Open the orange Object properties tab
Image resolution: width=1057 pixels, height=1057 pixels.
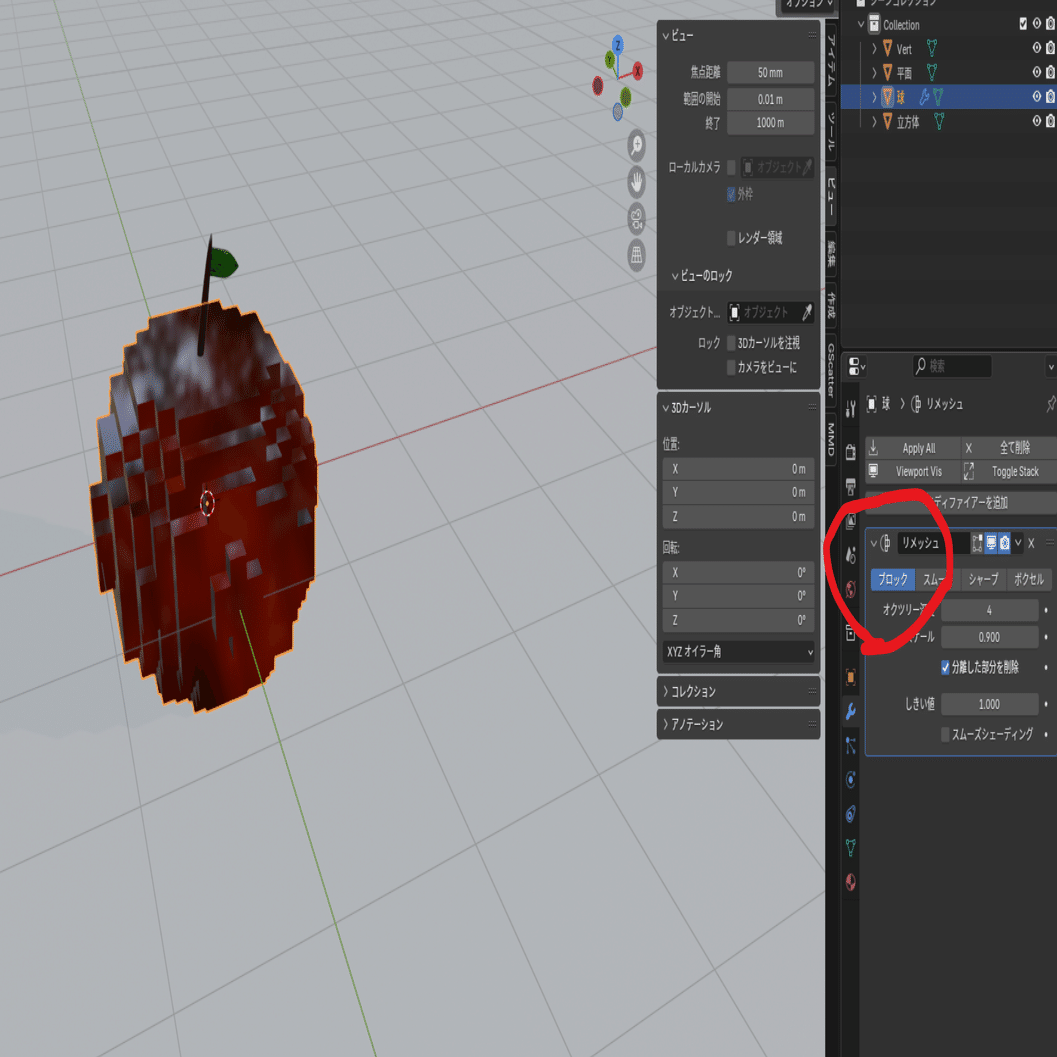coord(850,677)
